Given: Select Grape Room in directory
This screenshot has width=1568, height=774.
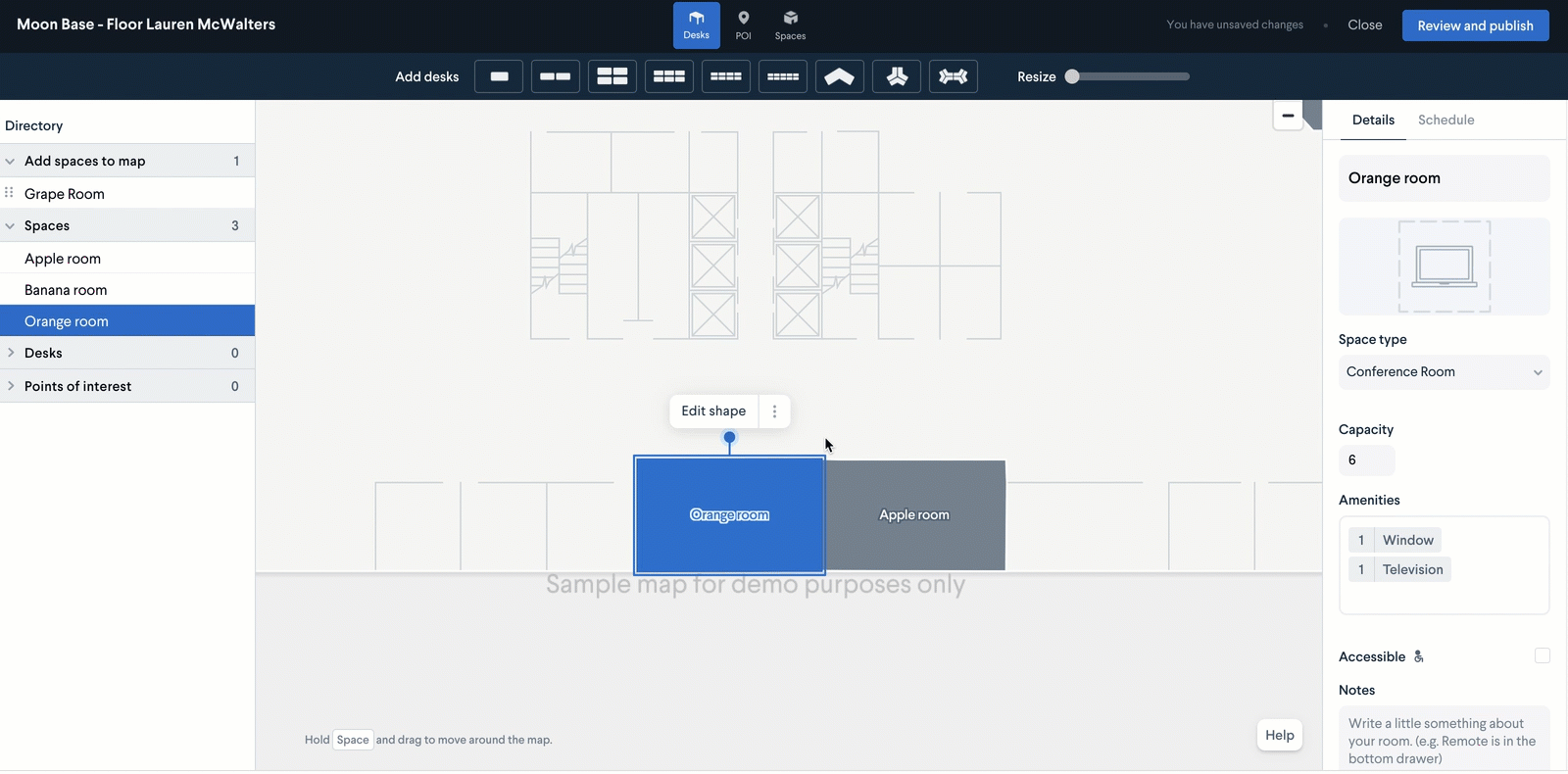Looking at the screenshot, I should pyautogui.click(x=127, y=194).
